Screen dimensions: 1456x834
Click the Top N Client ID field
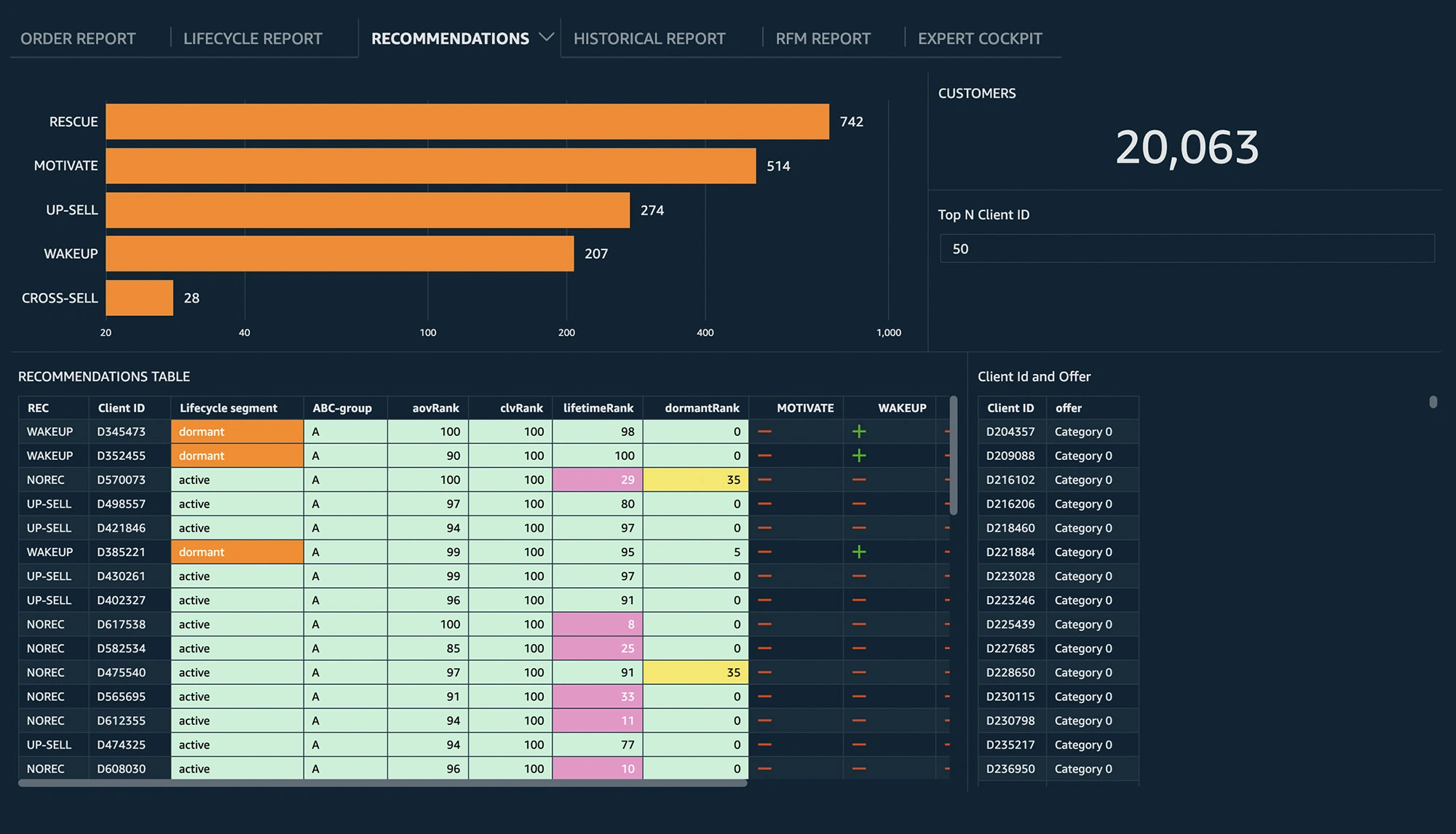(x=1187, y=249)
